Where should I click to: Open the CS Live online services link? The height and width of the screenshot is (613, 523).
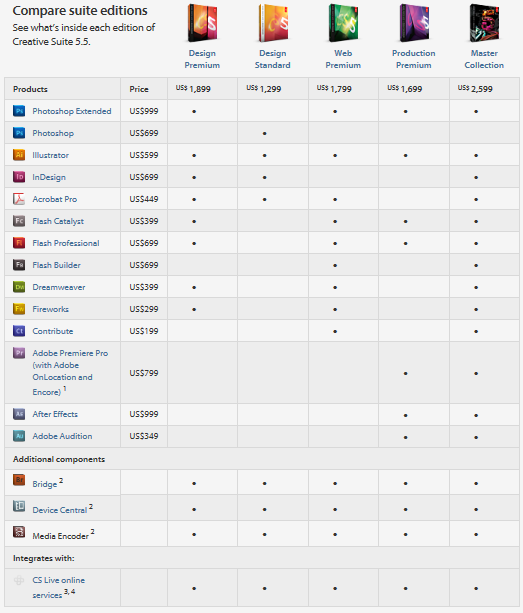(59, 587)
